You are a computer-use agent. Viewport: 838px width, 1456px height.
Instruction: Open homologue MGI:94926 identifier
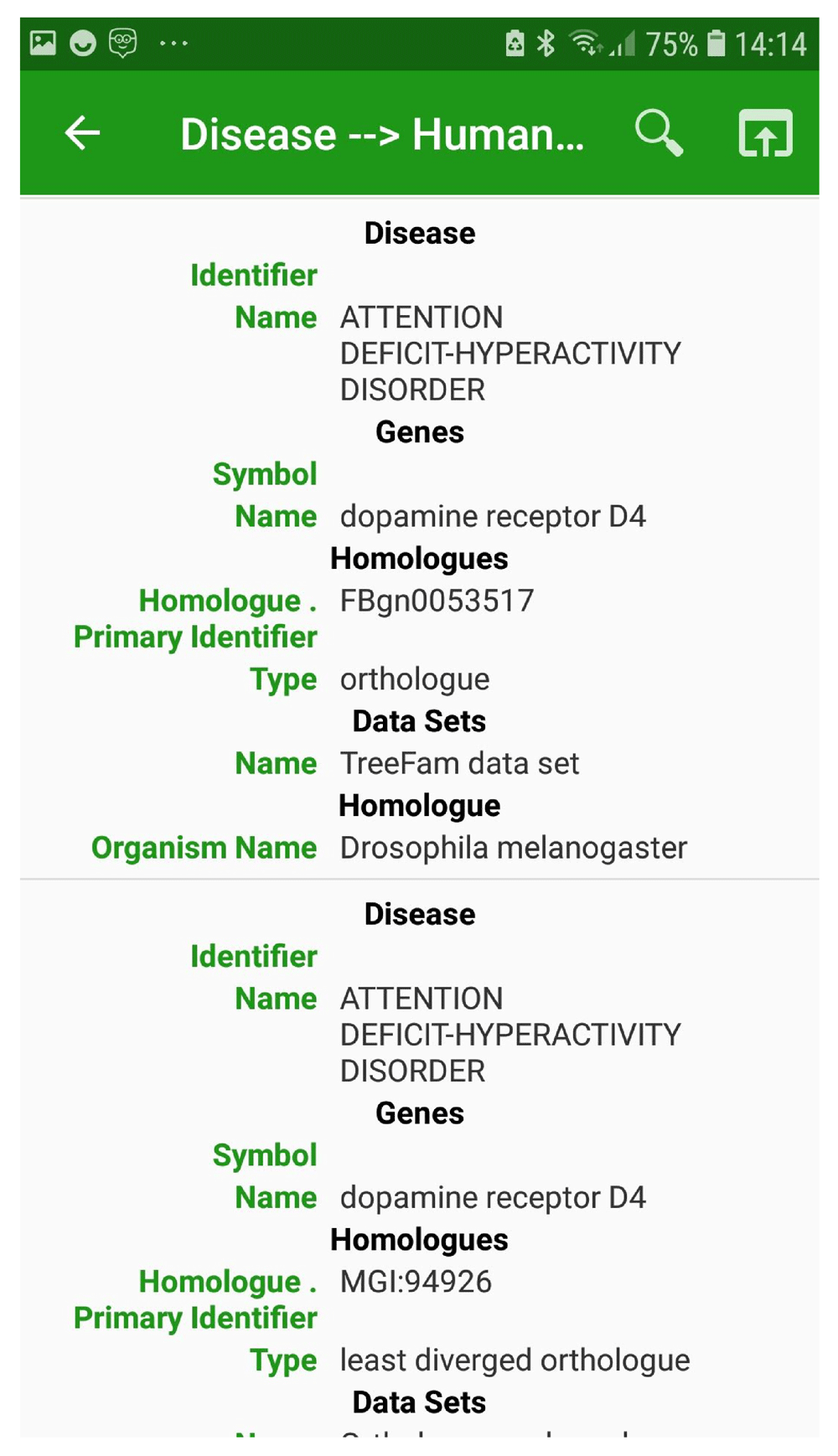tap(416, 1282)
